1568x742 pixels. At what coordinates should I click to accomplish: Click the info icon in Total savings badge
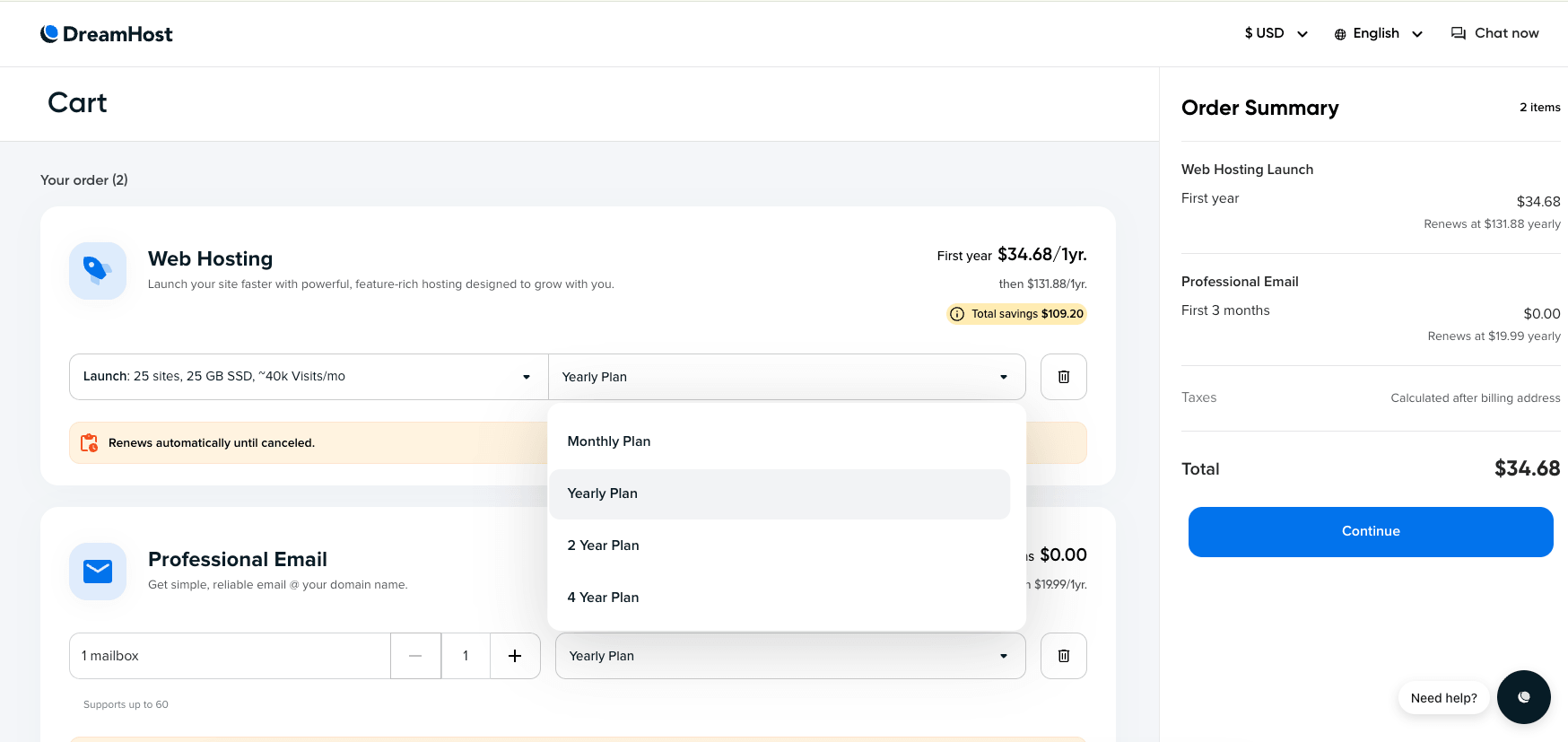[957, 314]
